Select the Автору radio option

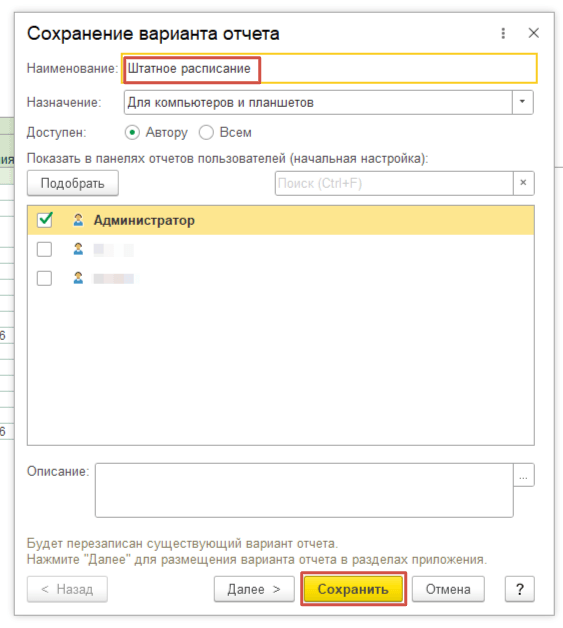click(132, 133)
